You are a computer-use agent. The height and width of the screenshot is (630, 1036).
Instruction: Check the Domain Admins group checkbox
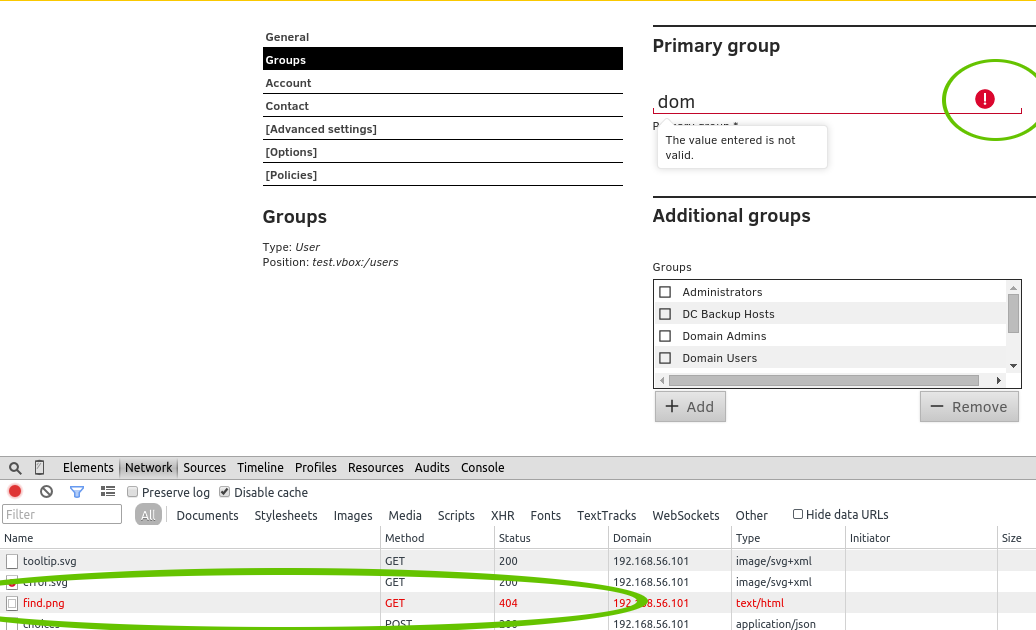pyautogui.click(x=665, y=336)
